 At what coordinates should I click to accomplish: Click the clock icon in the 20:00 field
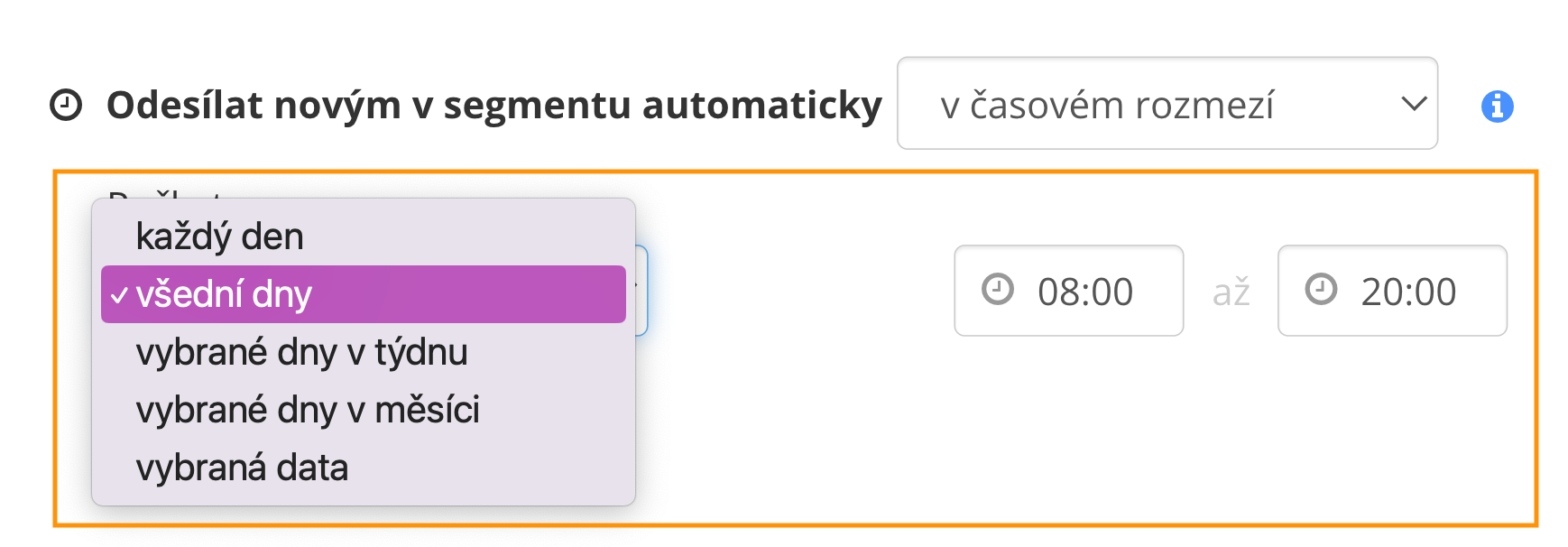tap(1321, 290)
